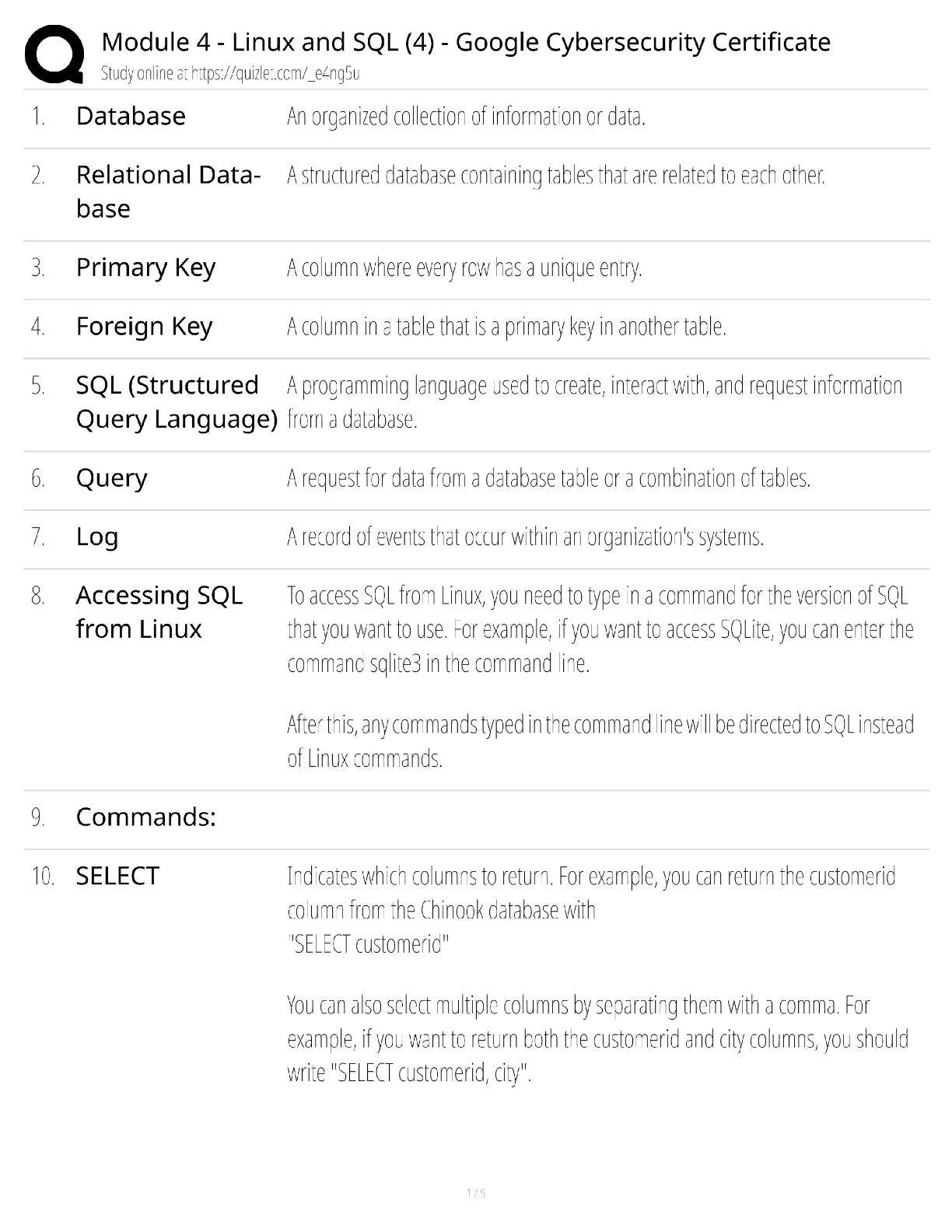Select the Primary Key term
952x1232 pixels.
[x=145, y=268]
